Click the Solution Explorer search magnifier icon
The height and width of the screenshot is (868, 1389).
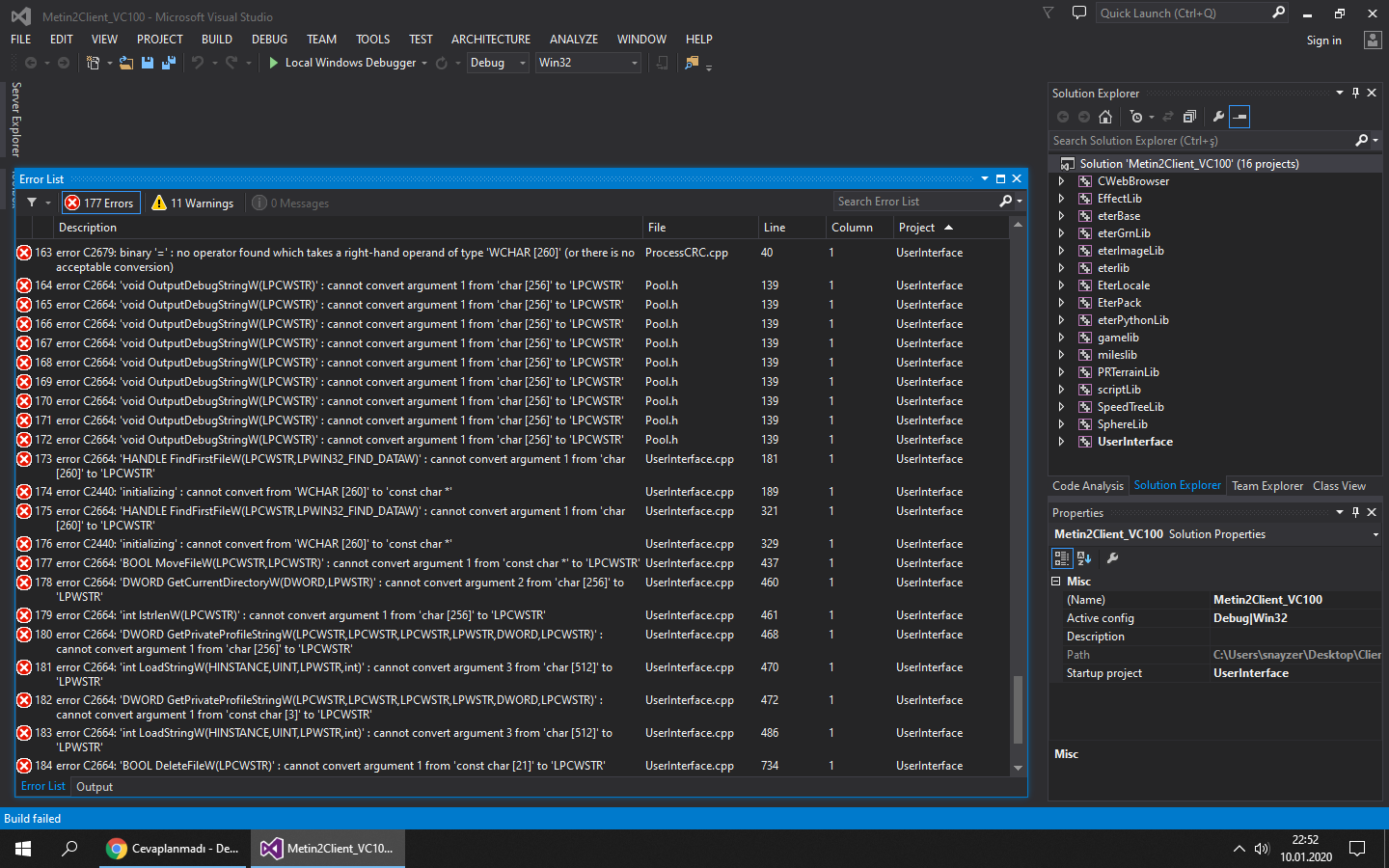[1362, 141]
